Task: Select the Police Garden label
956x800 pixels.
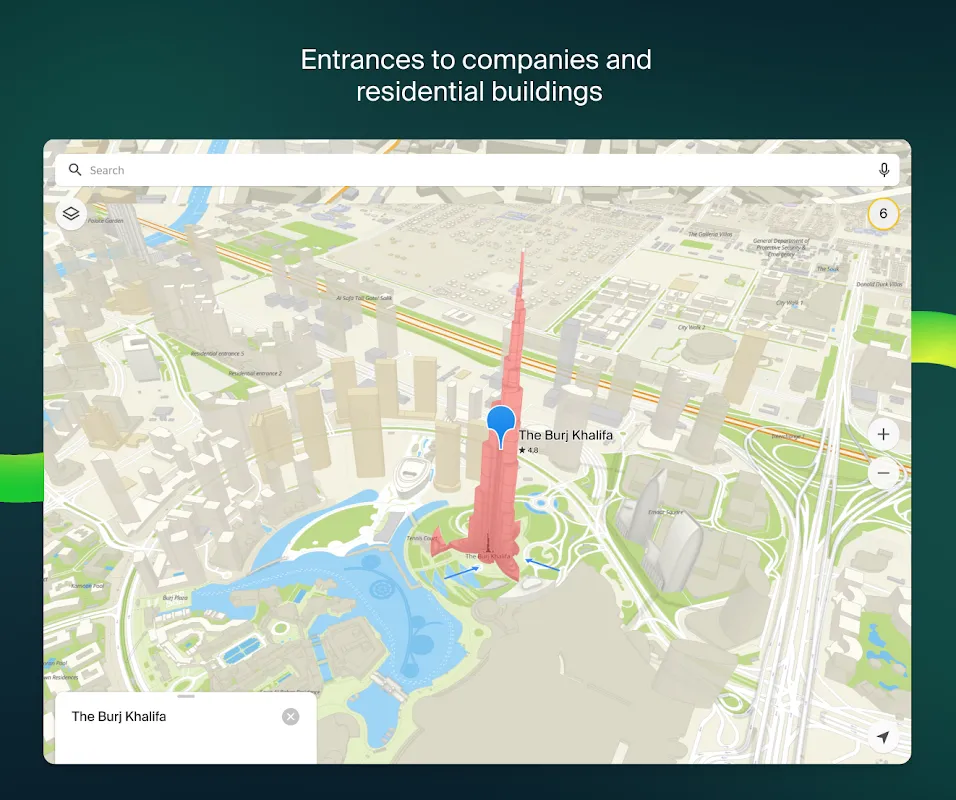Action: click(x=105, y=221)
